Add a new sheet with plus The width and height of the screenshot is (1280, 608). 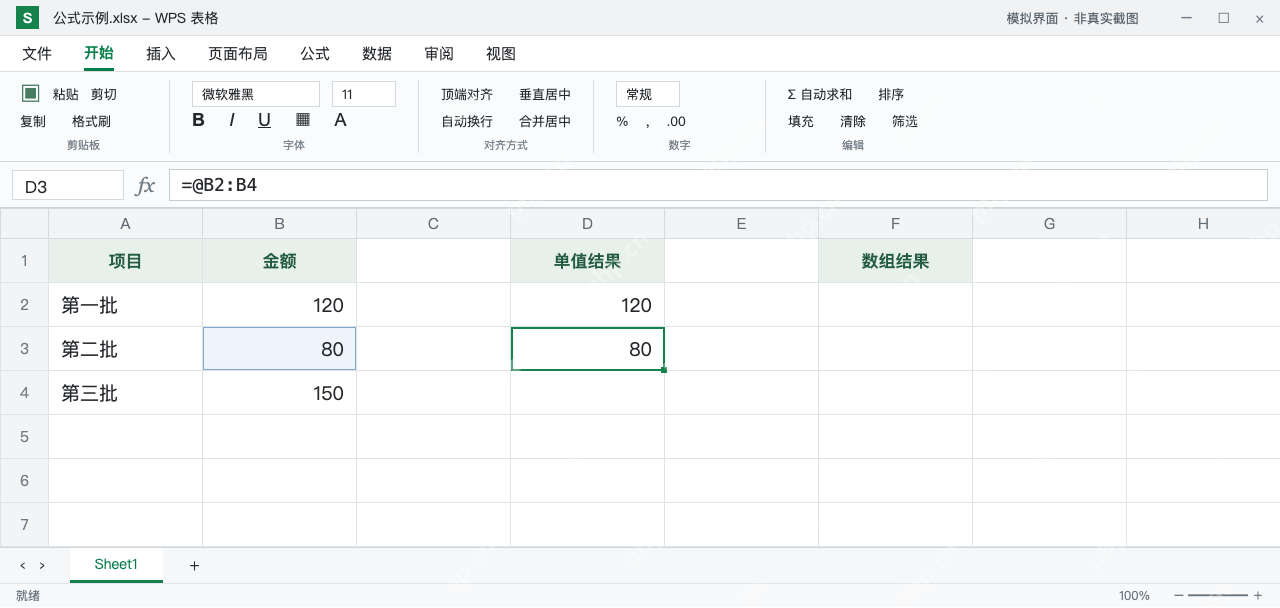tap(194, 566)
